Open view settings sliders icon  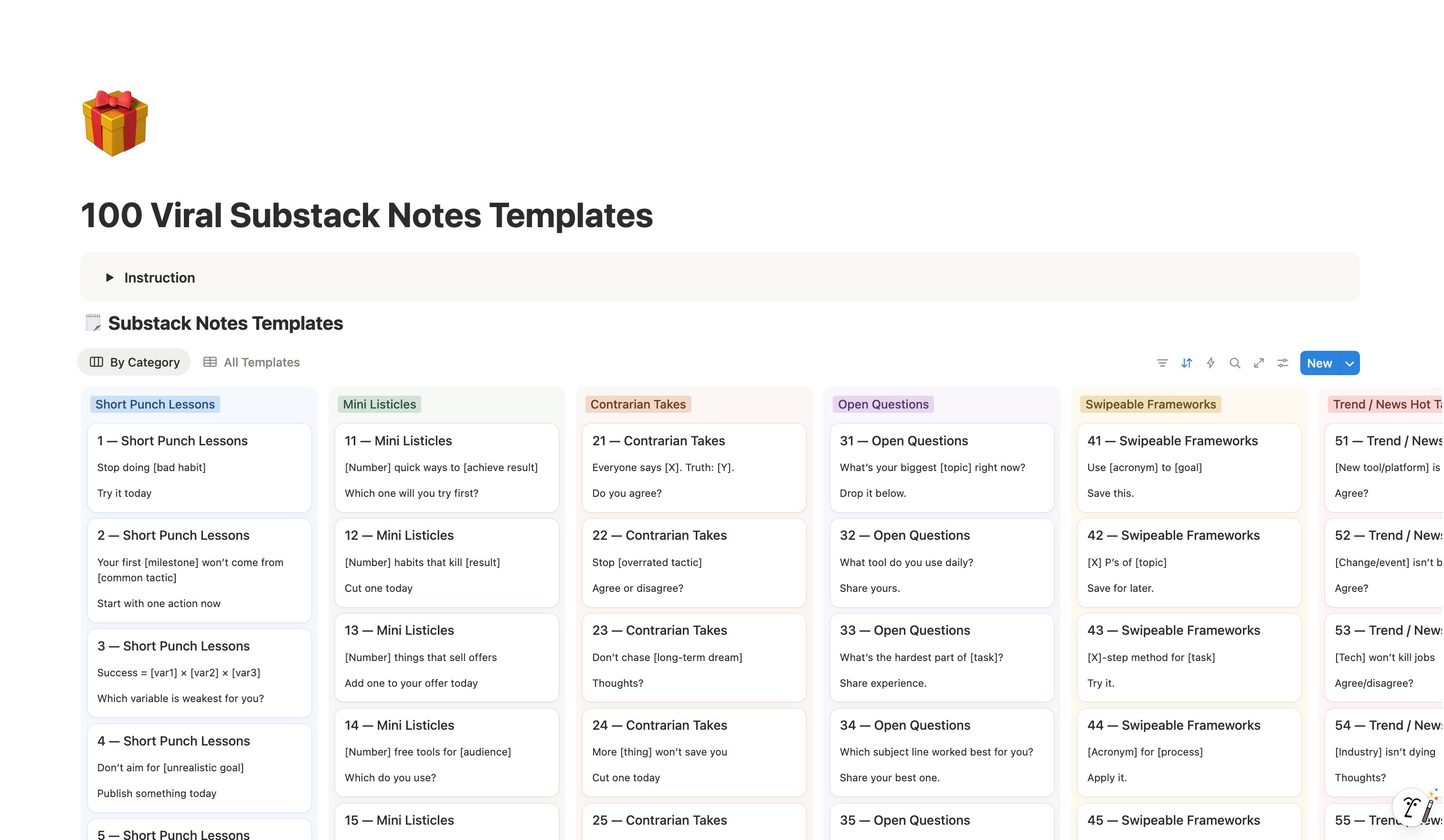(x=1283, y=363)
